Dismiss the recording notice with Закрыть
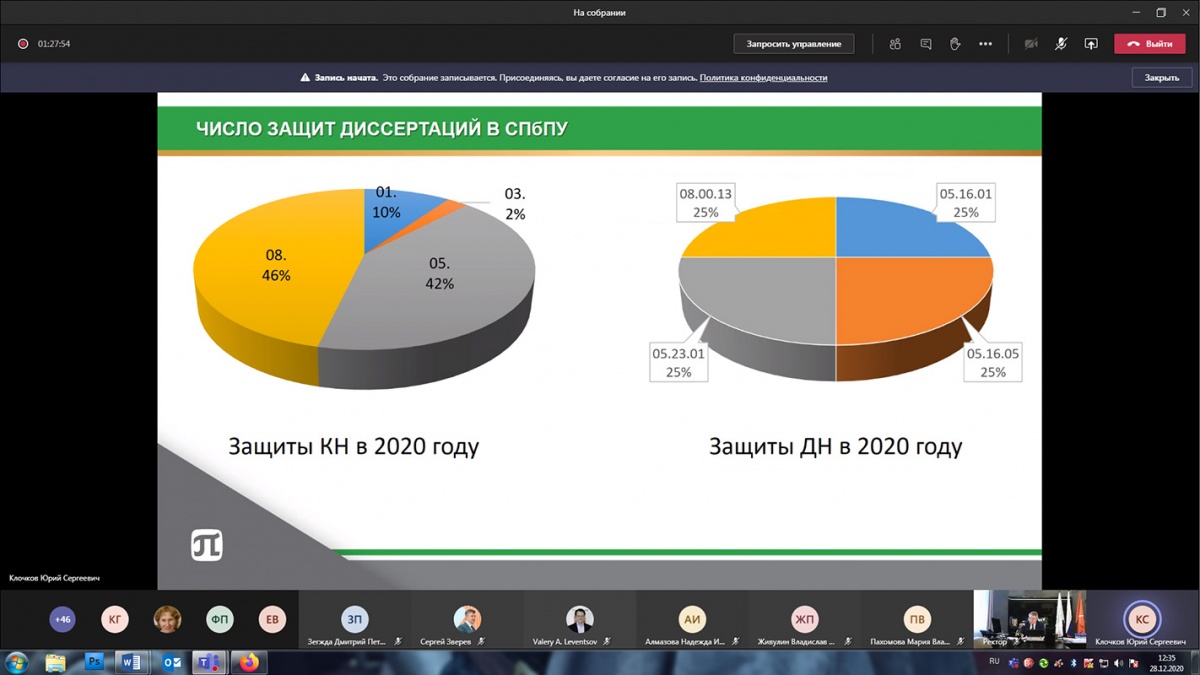This screenshot has height=675, width=1200. click(1162, 77)
